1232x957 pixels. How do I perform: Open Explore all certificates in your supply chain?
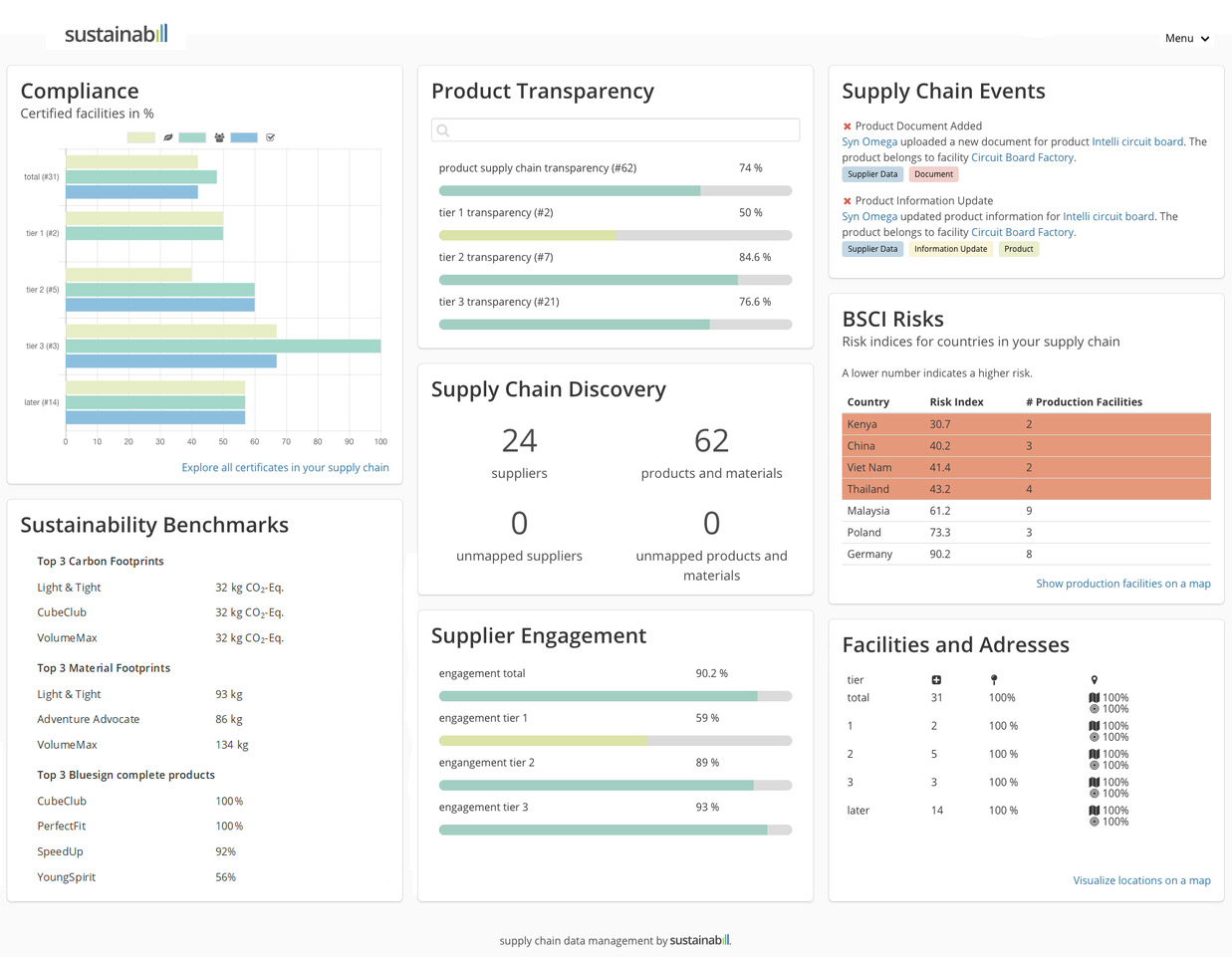(285, 467)
